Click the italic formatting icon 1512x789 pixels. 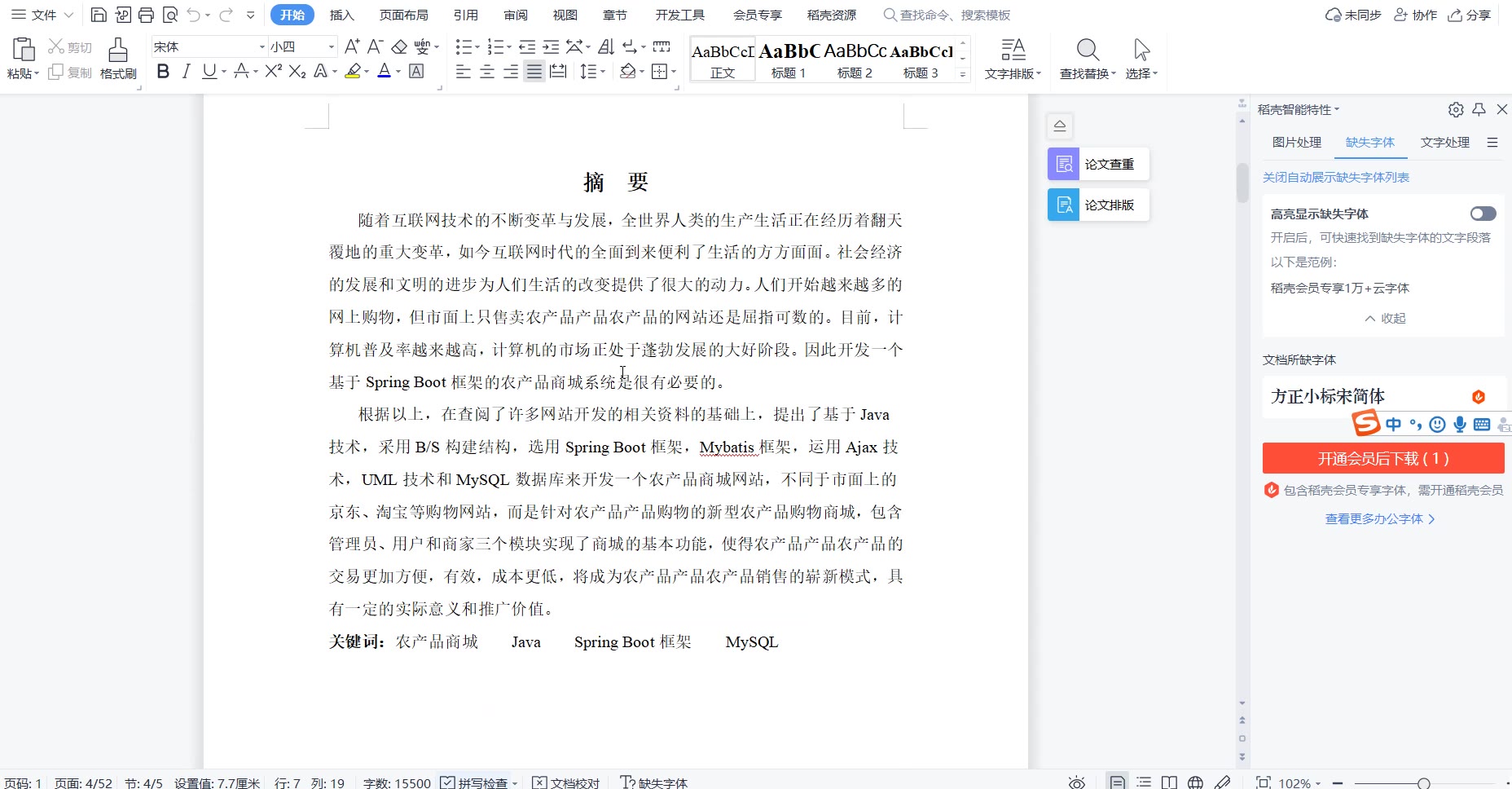click(186, 72)
